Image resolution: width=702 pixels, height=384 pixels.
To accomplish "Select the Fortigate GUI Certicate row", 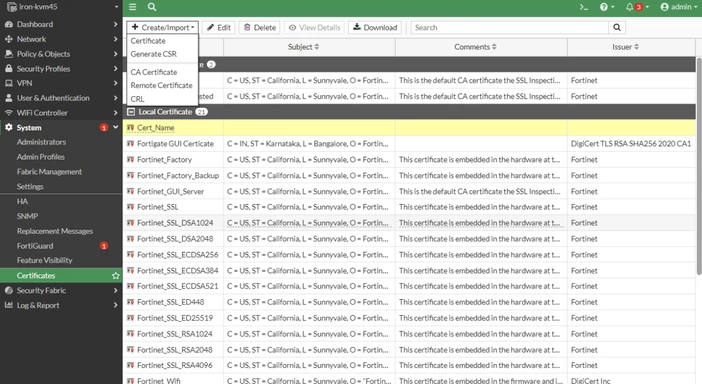I will tap(409, 144).
